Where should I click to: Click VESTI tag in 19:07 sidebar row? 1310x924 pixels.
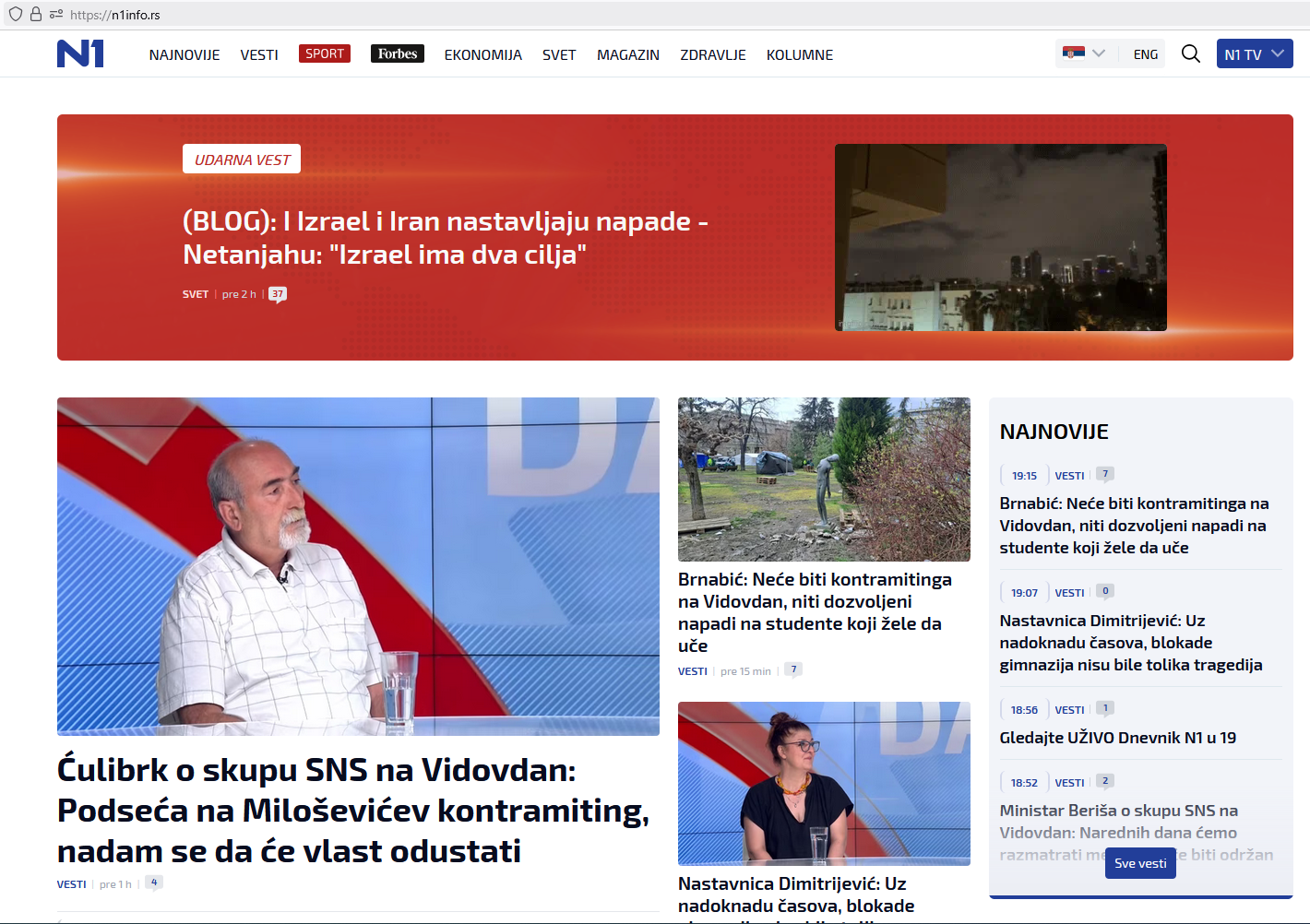[x=1069, y=593]
